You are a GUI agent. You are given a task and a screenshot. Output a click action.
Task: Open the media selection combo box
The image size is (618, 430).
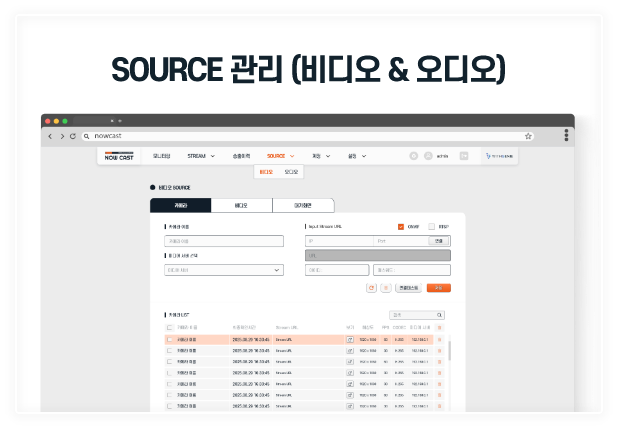coord(223,269)
